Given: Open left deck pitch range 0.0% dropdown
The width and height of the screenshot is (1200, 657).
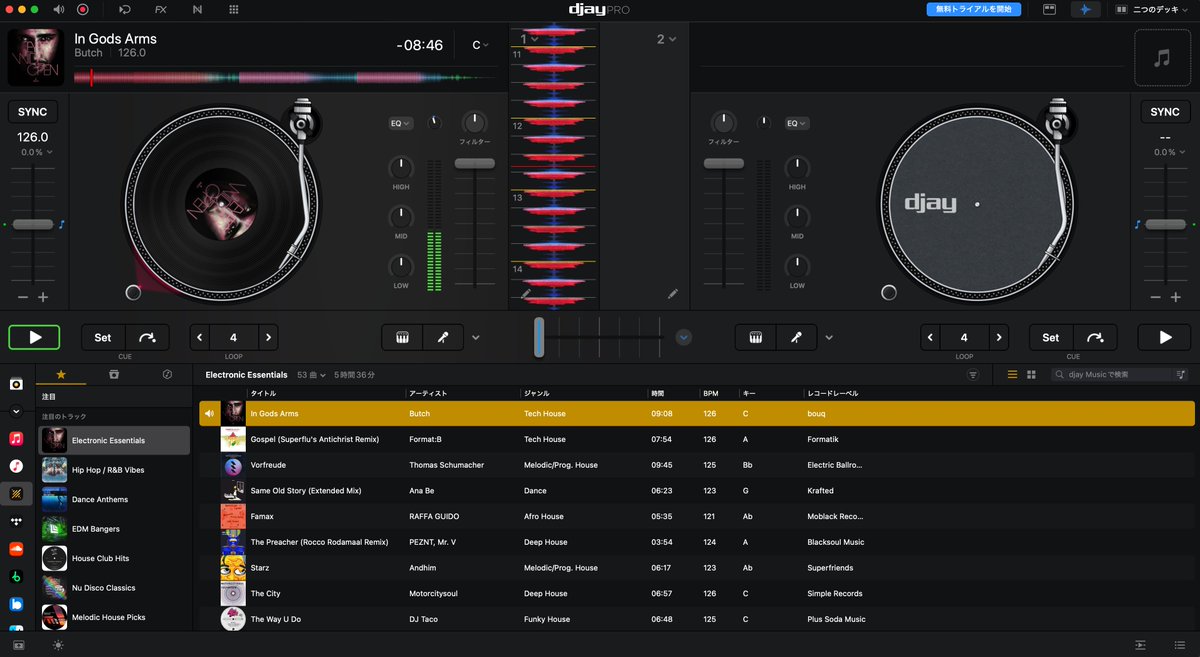Looking at the screenshot, I should point(37,152).
